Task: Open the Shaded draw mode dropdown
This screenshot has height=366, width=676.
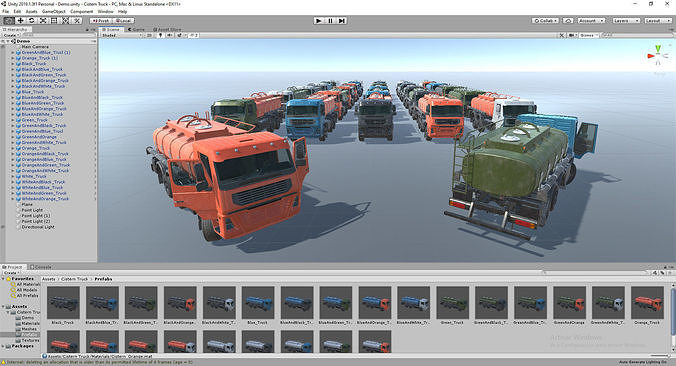Action: point(121,35)
